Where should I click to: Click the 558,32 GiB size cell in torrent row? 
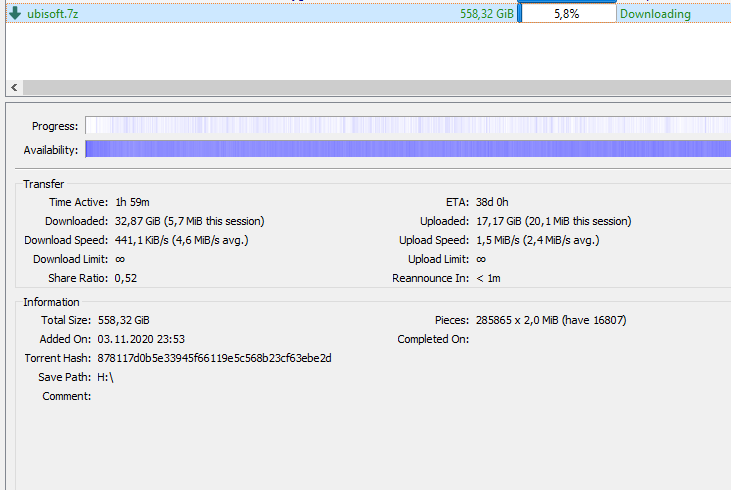click(487, 14)
